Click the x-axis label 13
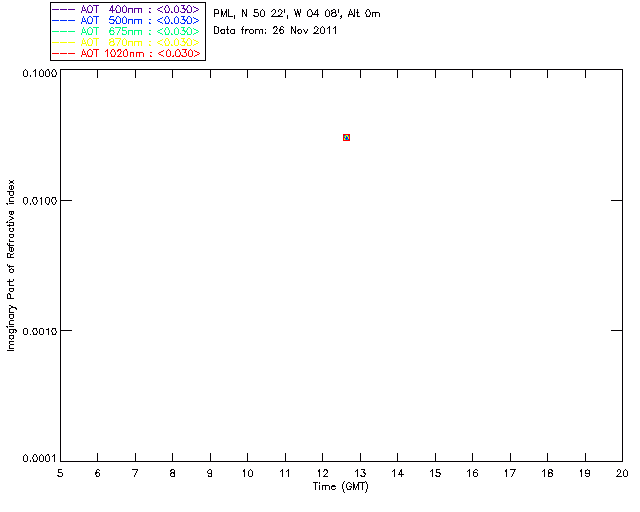This screenshot has width=640, height=512. point(360,473)
